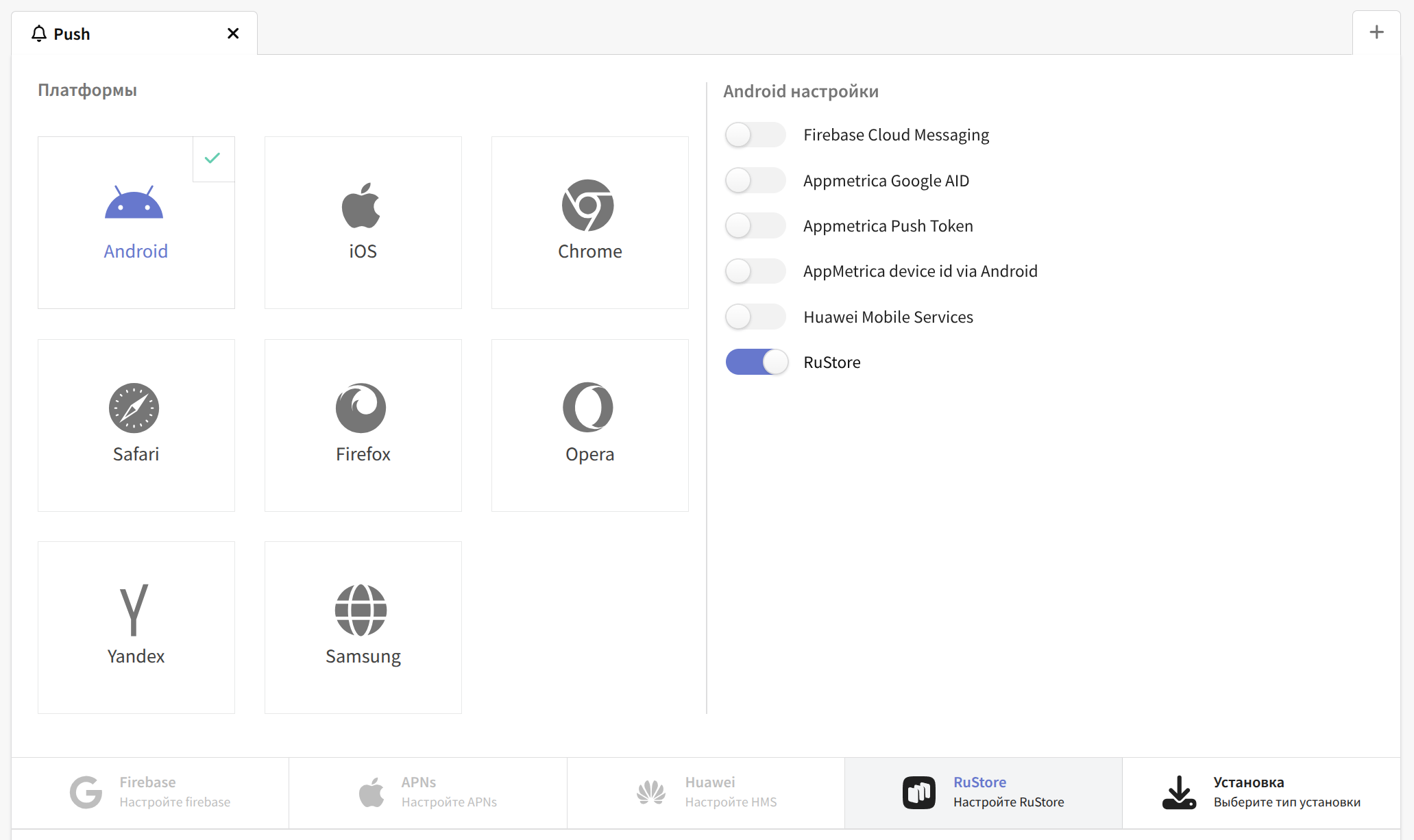Screen dimensions: 1414x840
Task: Open the Установка installation step
Action: coord(1261,793)
